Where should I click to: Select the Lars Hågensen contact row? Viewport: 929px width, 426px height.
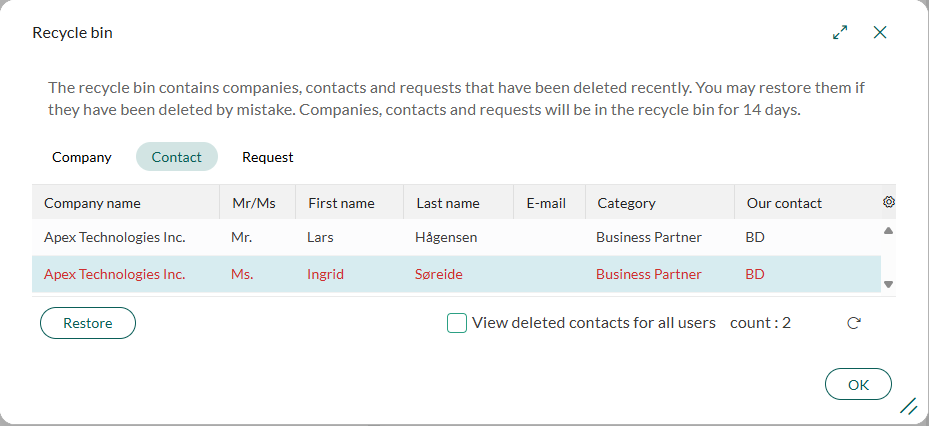tap(456, 238)
